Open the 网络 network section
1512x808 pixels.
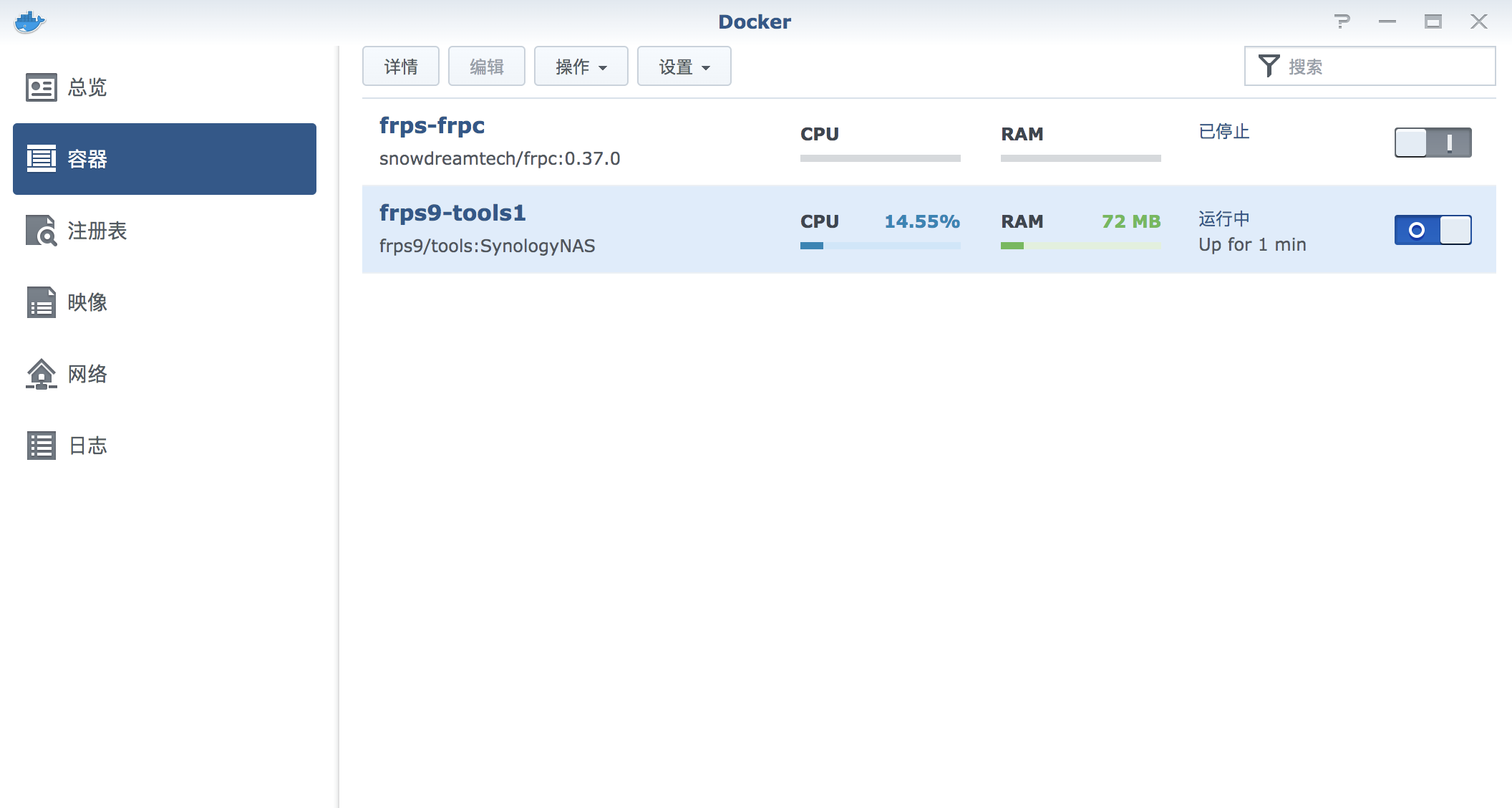(165, 374)
